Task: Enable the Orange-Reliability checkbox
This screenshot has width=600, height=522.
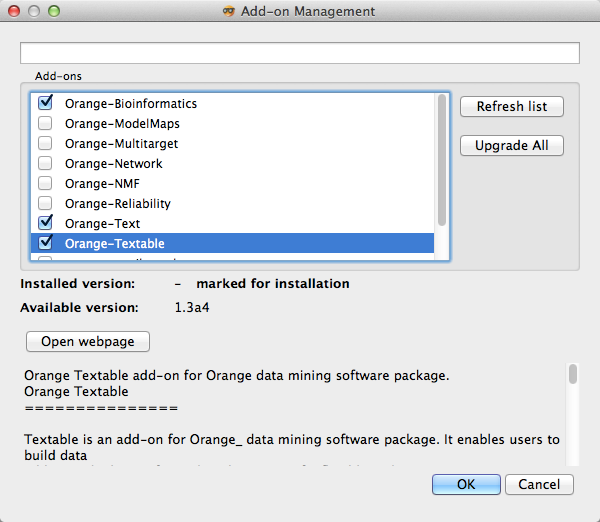Action: (x=45, y=203)
